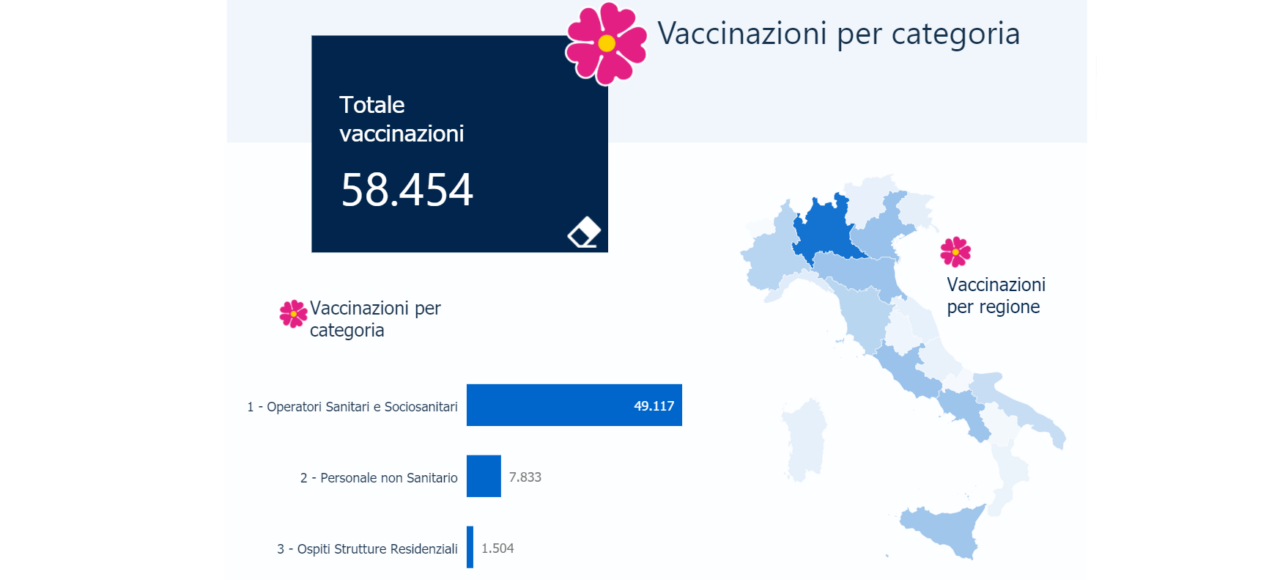Screen dimensions: 1280x580
Task: Click small flower icon next to category chart title
Action: click(x=293, y=314)
